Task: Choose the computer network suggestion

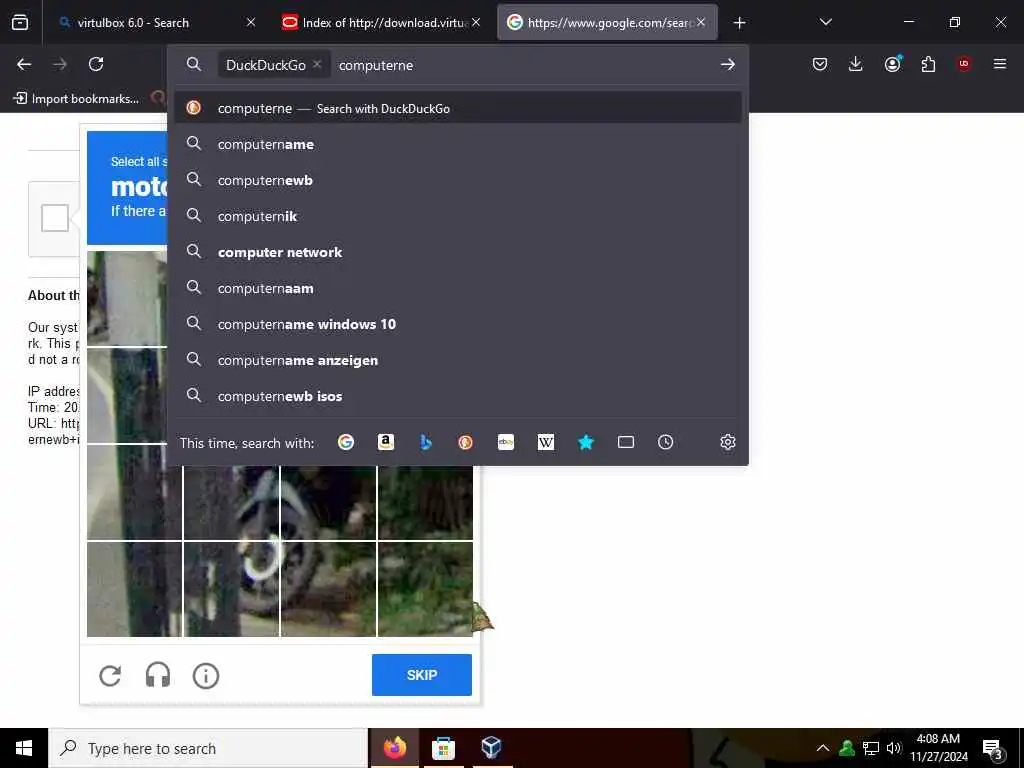Action: [x=458, y=251]
